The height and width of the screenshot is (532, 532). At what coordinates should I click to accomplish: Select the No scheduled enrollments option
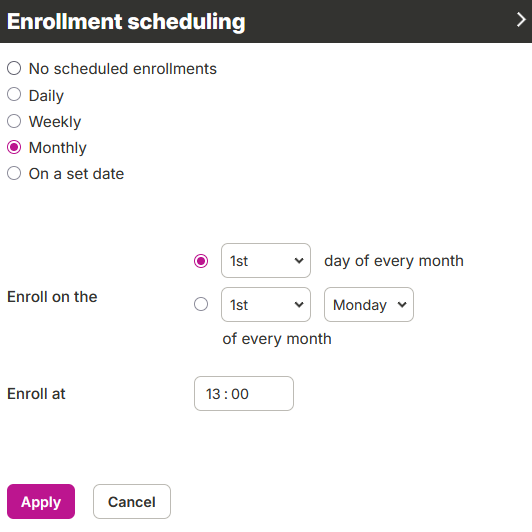14,68
